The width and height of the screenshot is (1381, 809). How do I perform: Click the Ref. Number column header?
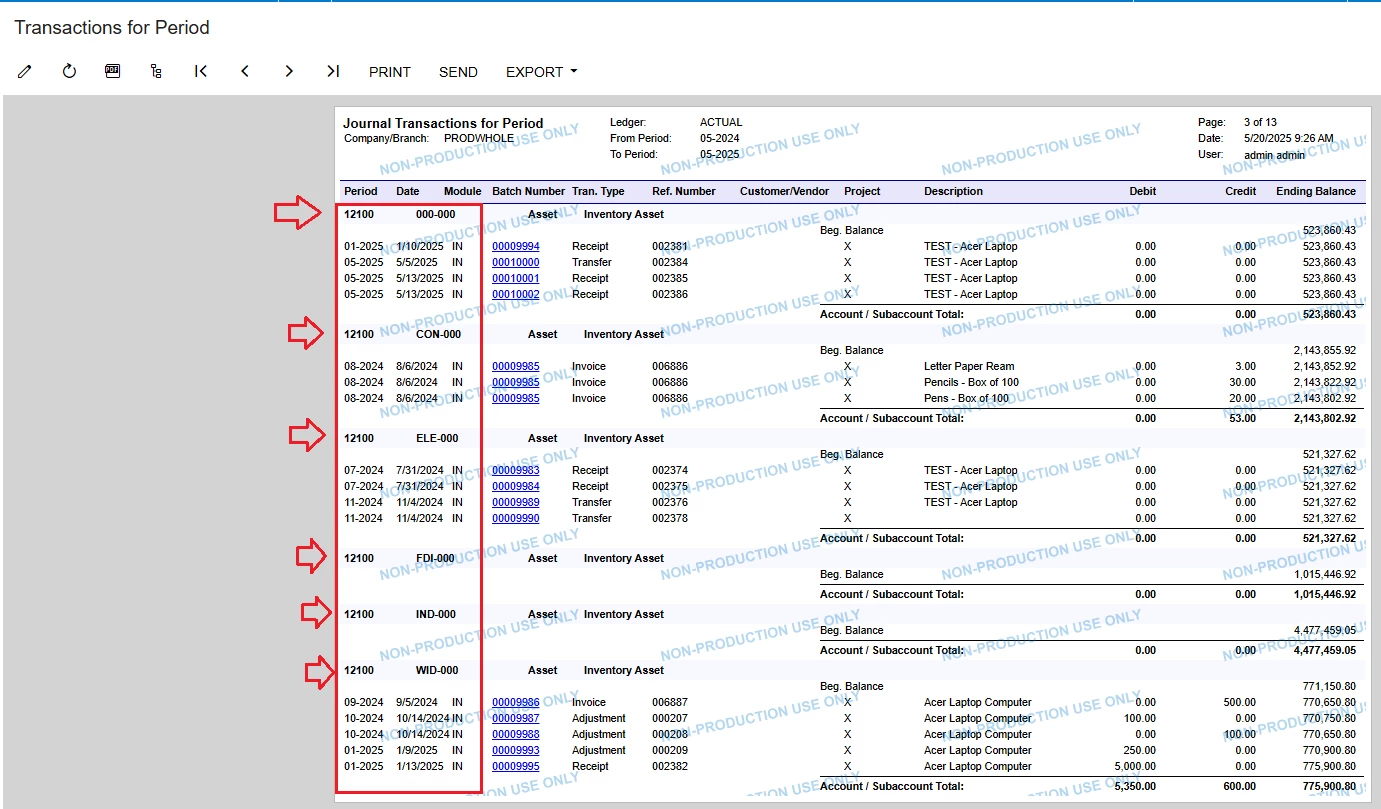click(684, 191)
